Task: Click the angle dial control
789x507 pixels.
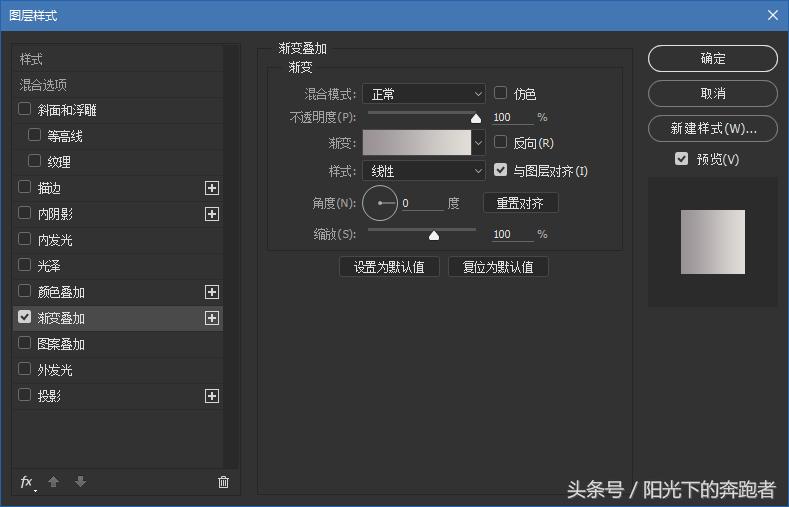Action: pyautogui.click(x=380, y=203)
